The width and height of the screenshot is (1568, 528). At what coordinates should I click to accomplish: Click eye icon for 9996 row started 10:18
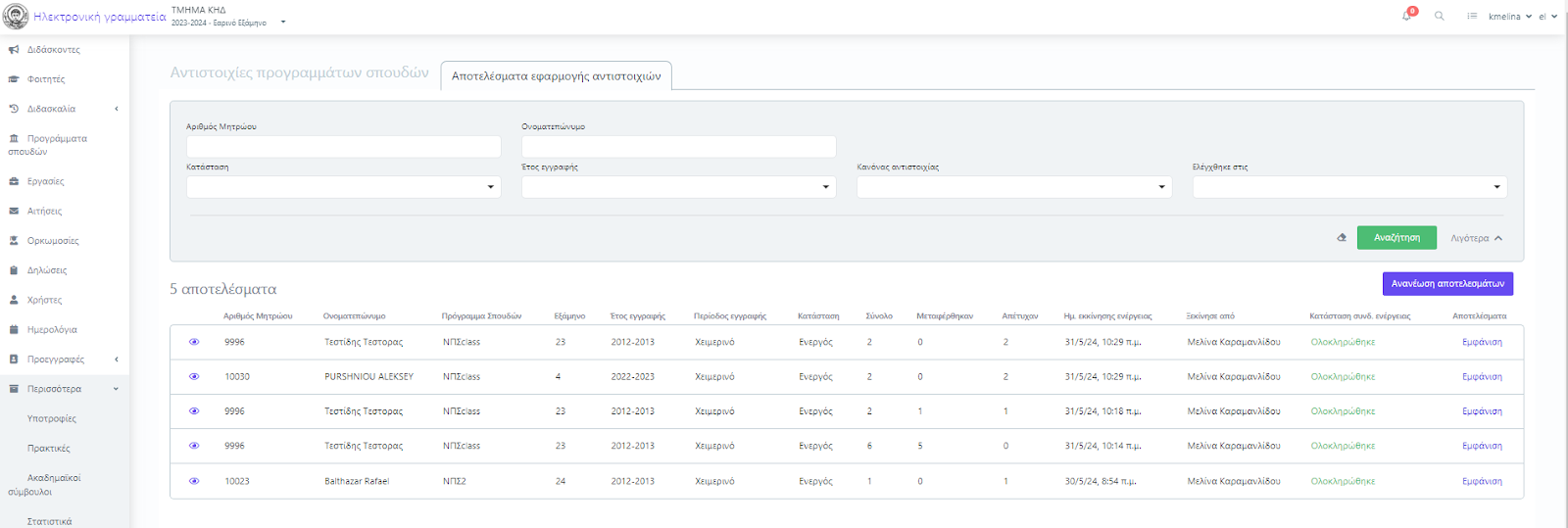[x=194, y=411]
